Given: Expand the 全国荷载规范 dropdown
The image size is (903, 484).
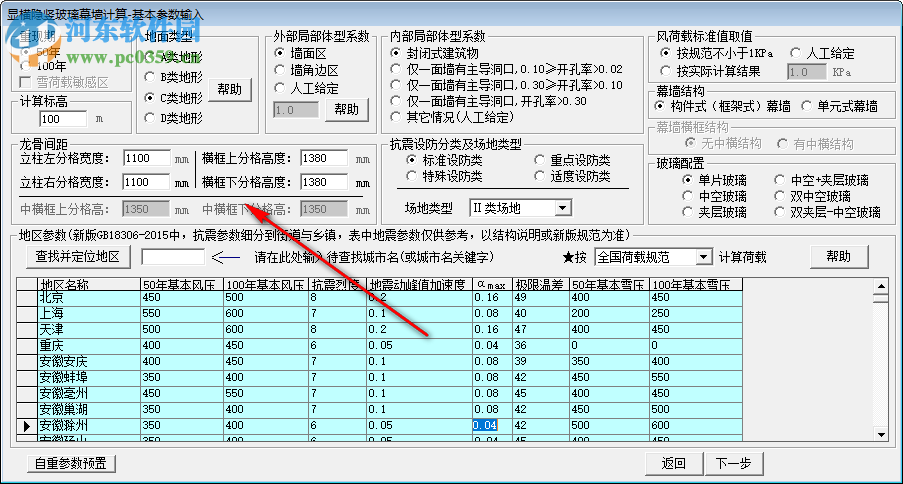Looking at the screenshot, I should (704, 257).
